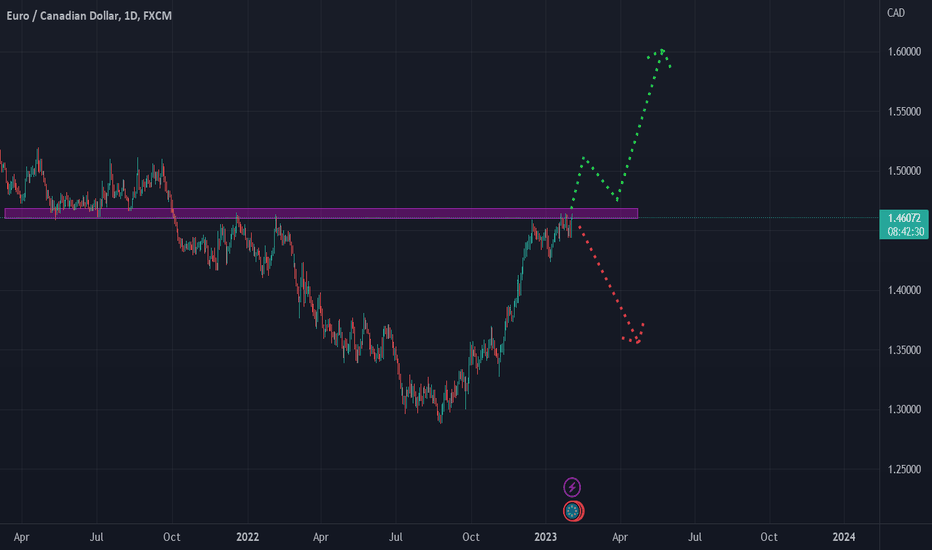Click the 1.40000 price axis label
Screen dimensions: 932x550
pyautogui.click(x=904, y=290)
